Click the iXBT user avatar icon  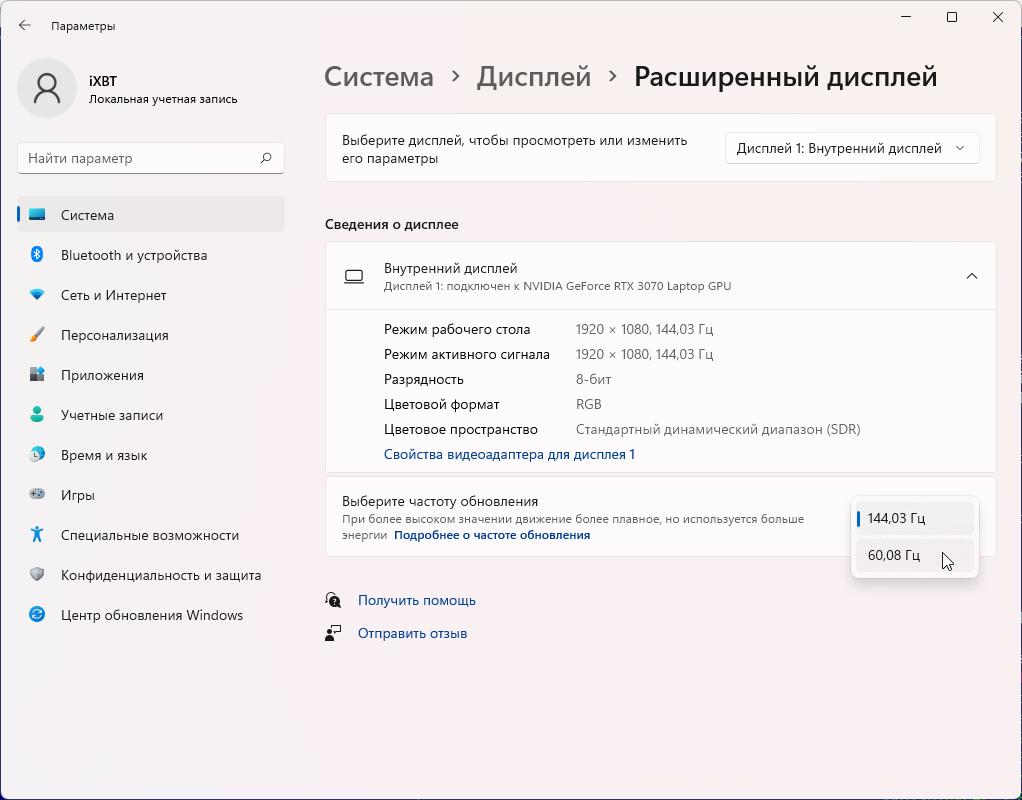click(47, 88)
